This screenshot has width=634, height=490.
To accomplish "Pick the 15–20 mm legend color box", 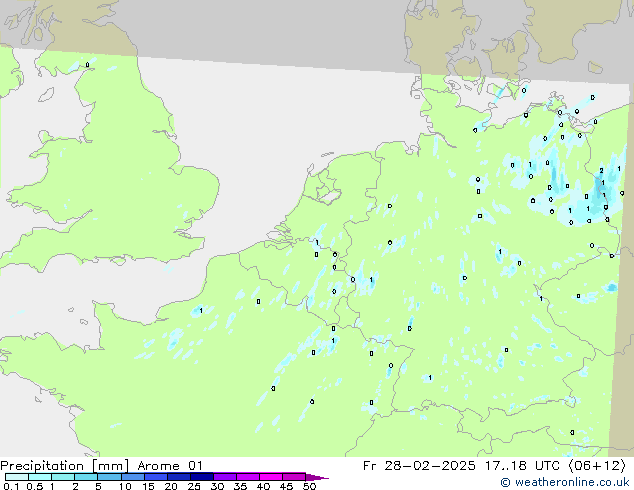I will (155, 477).
